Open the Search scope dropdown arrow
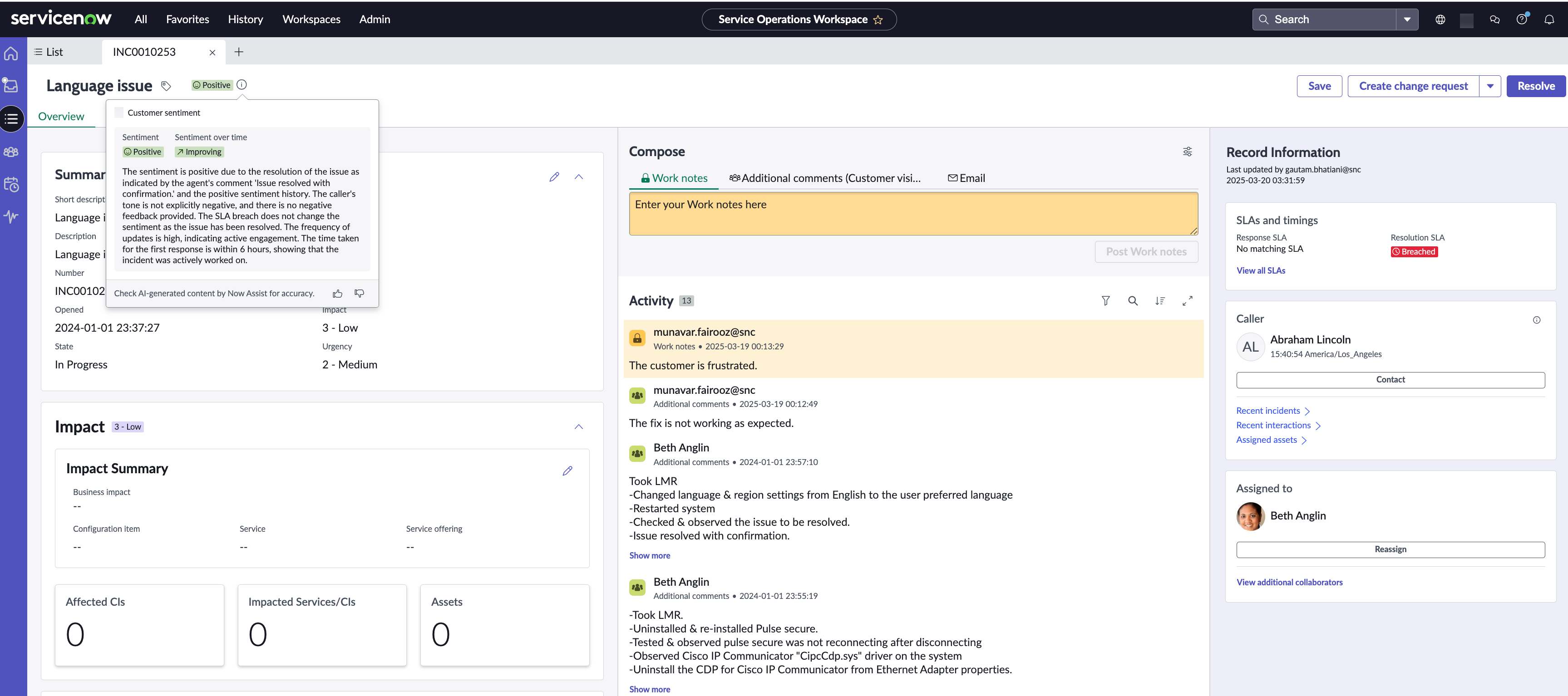Screen dimensions: 1568x696 coord(1407,20)
